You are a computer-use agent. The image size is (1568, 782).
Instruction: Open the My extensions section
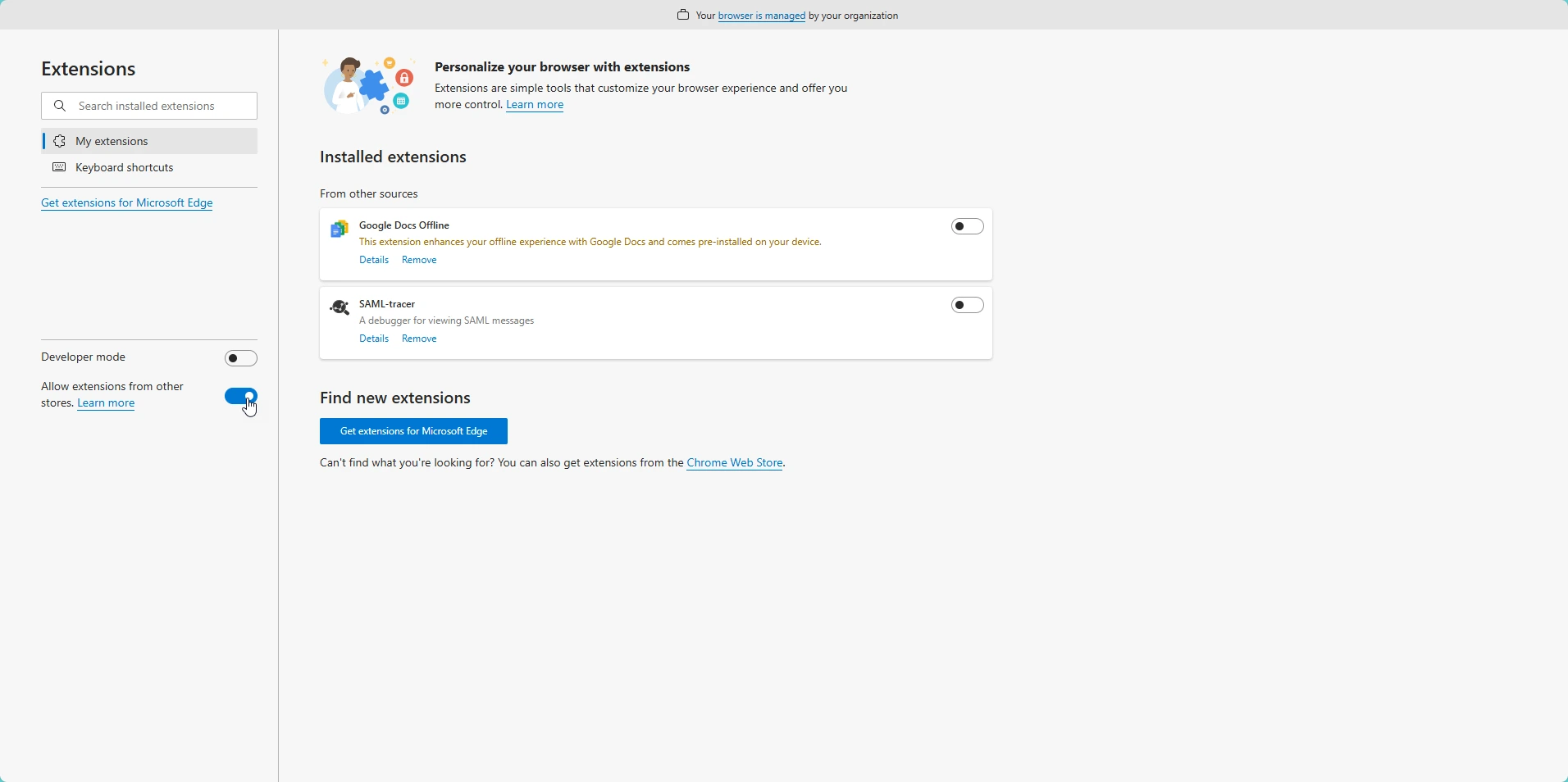click(149, 141)
